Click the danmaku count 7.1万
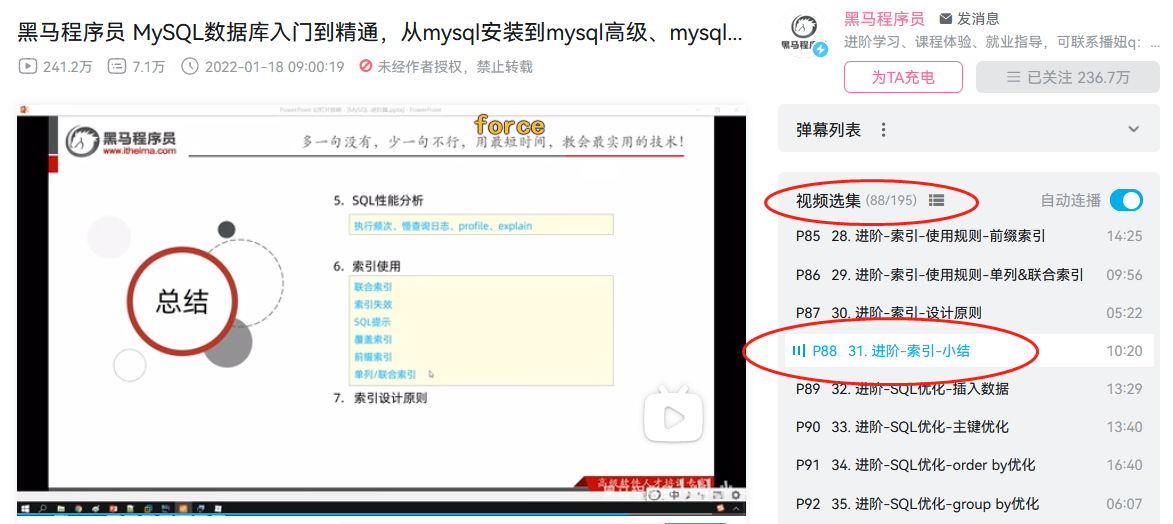Screen dimensions: 1173x524 point(137,67)
